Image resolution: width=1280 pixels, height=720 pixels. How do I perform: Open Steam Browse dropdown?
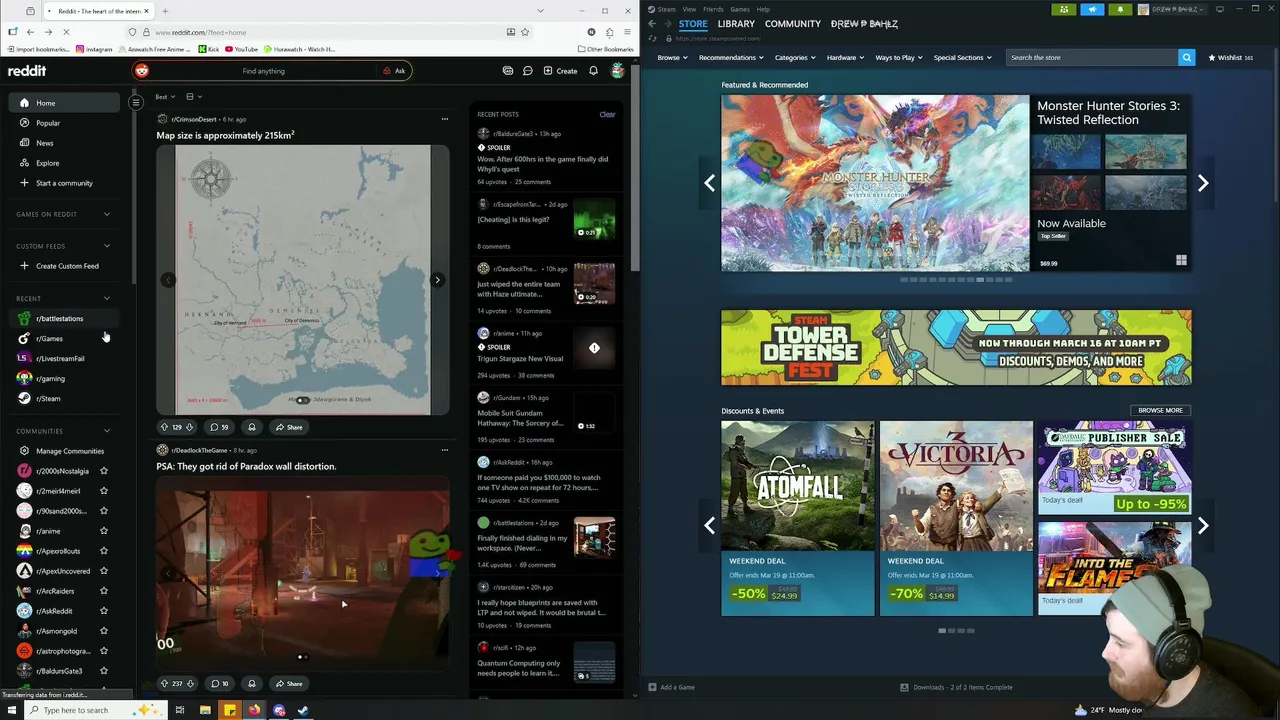pyautogui.click(x=672, y=57)
